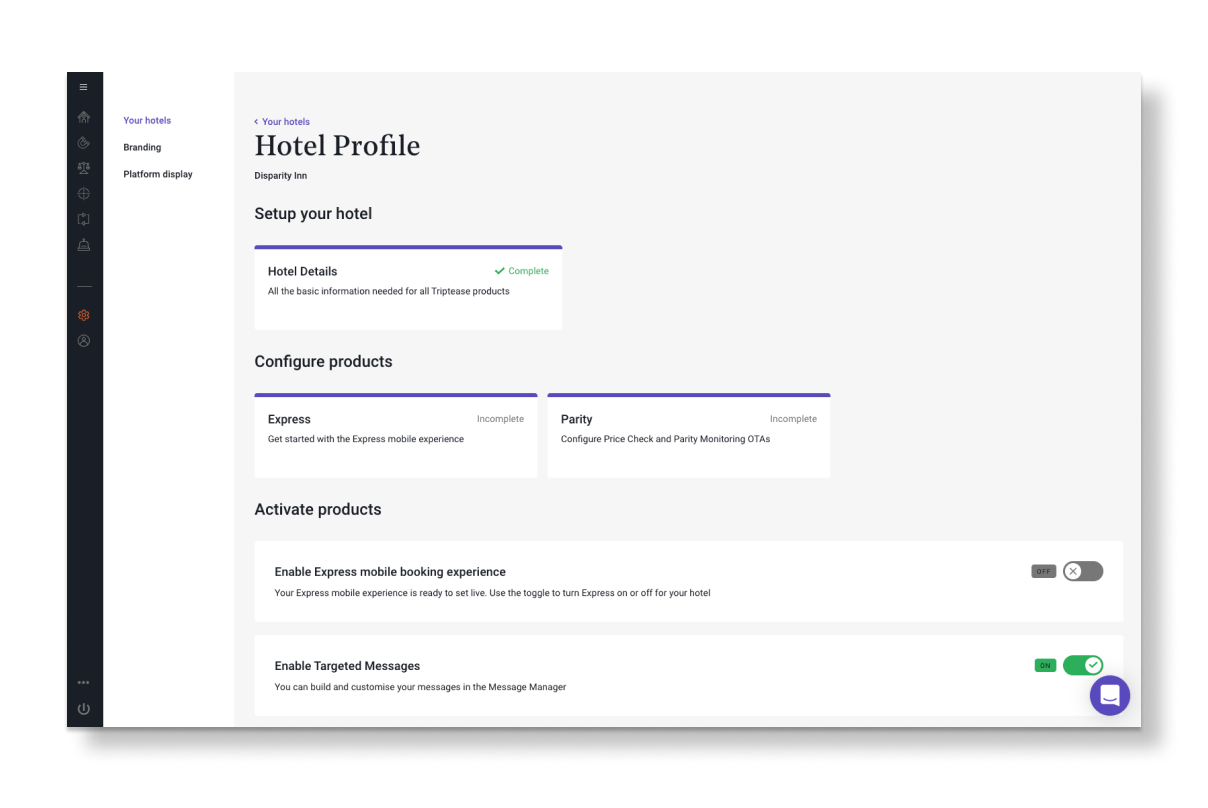Click the three dots more icon
Viewport: 1208px width, 808px height.
(83, 683)
